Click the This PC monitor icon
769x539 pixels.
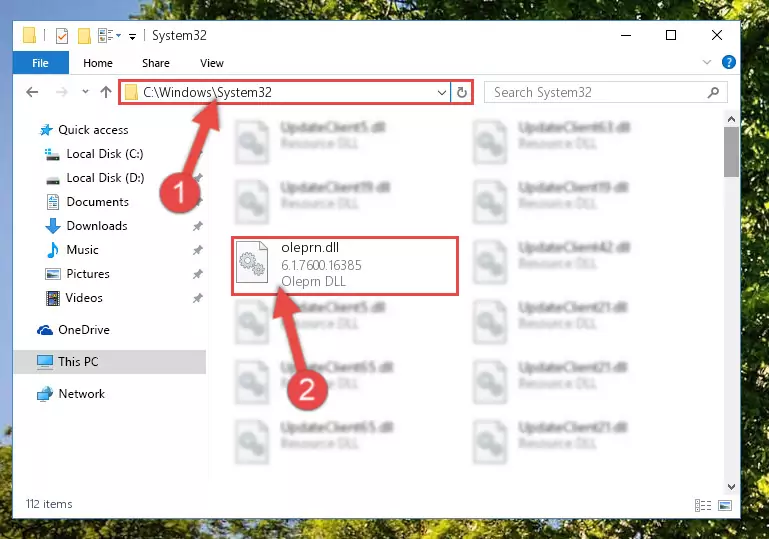[x=45, y=362]
